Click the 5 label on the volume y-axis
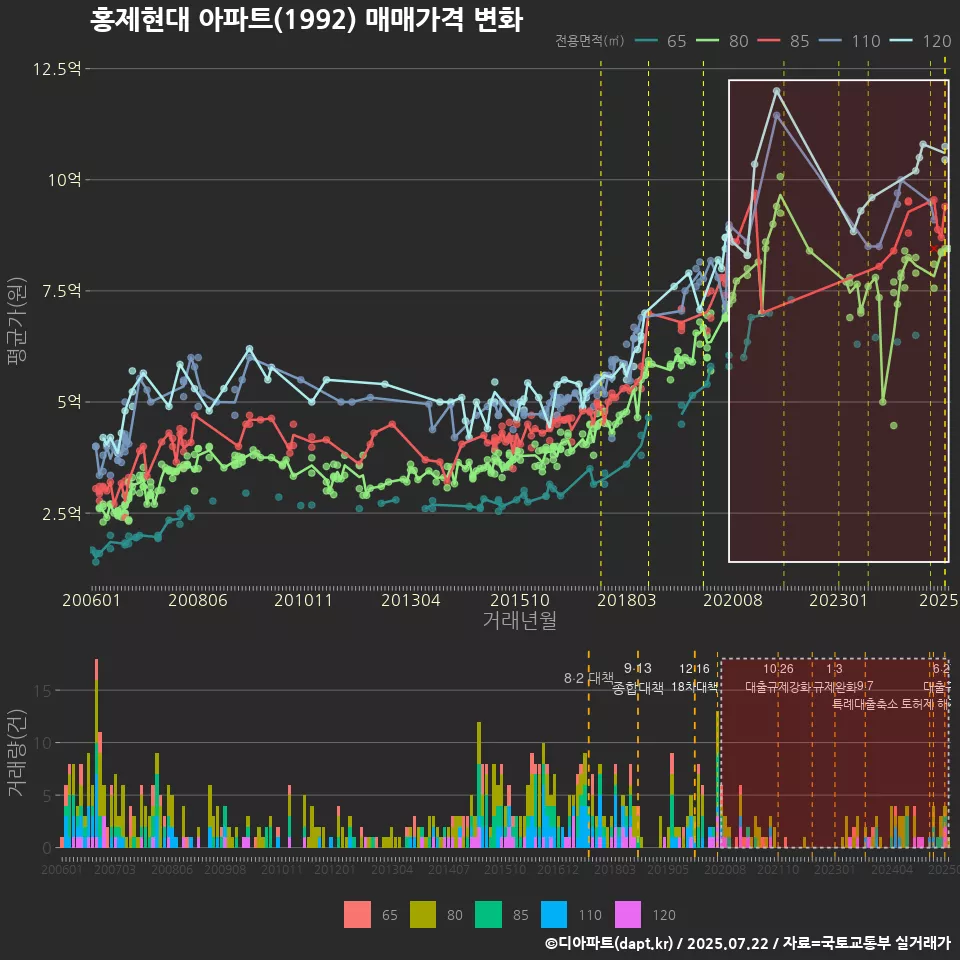The image size is (960, 960). pyautogui.click(x=47, y=796)
